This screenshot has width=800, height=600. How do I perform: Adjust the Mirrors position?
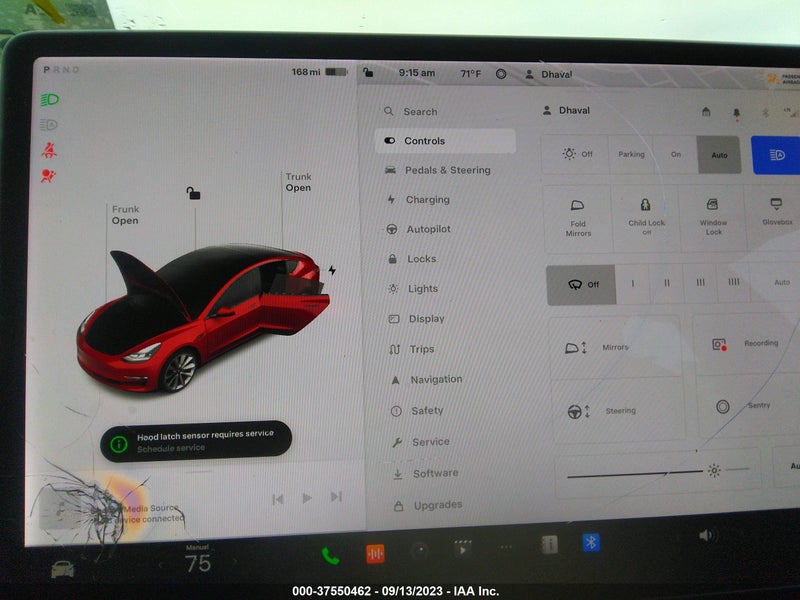tap(615, 347)
